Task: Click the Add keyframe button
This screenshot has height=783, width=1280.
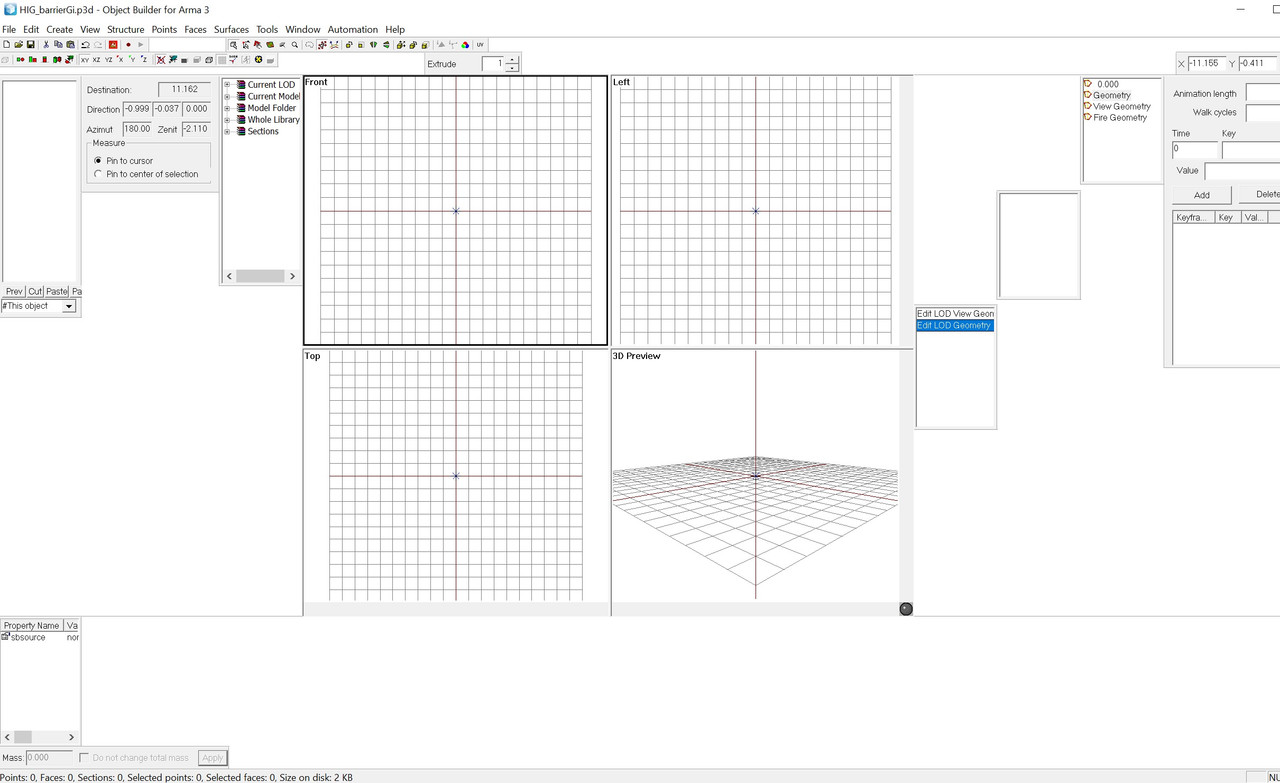Action: pyautogui.click(x=1202, y=195)
